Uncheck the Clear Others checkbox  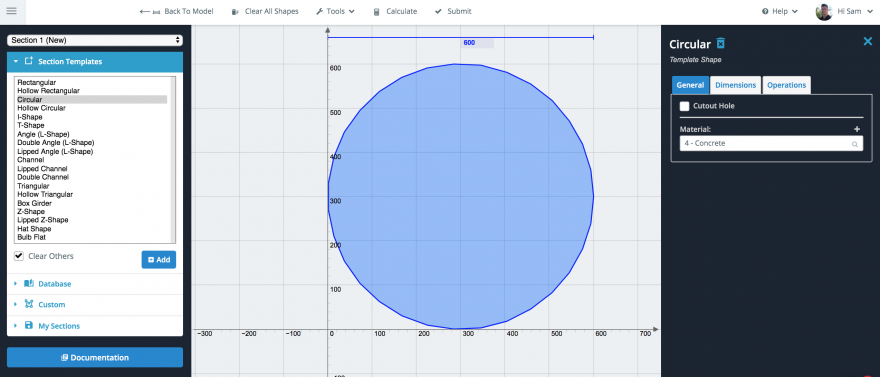coord(19,256)
